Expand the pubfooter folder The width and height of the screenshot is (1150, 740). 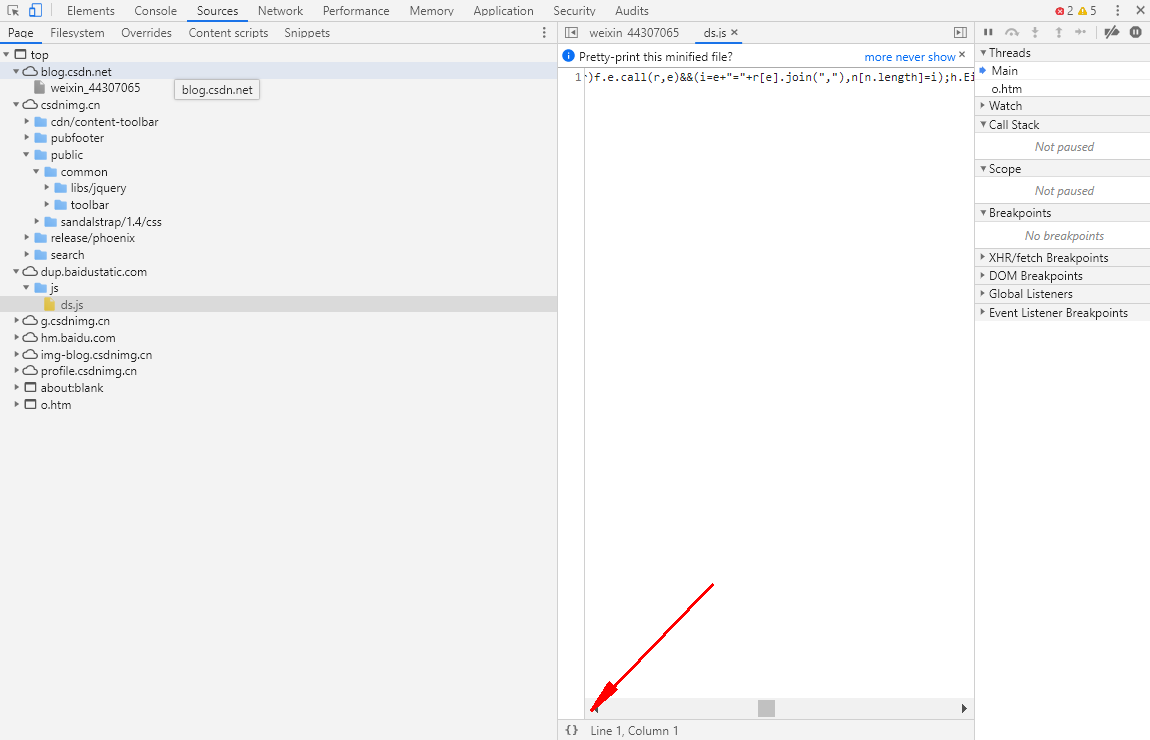[x=26, y=138]
